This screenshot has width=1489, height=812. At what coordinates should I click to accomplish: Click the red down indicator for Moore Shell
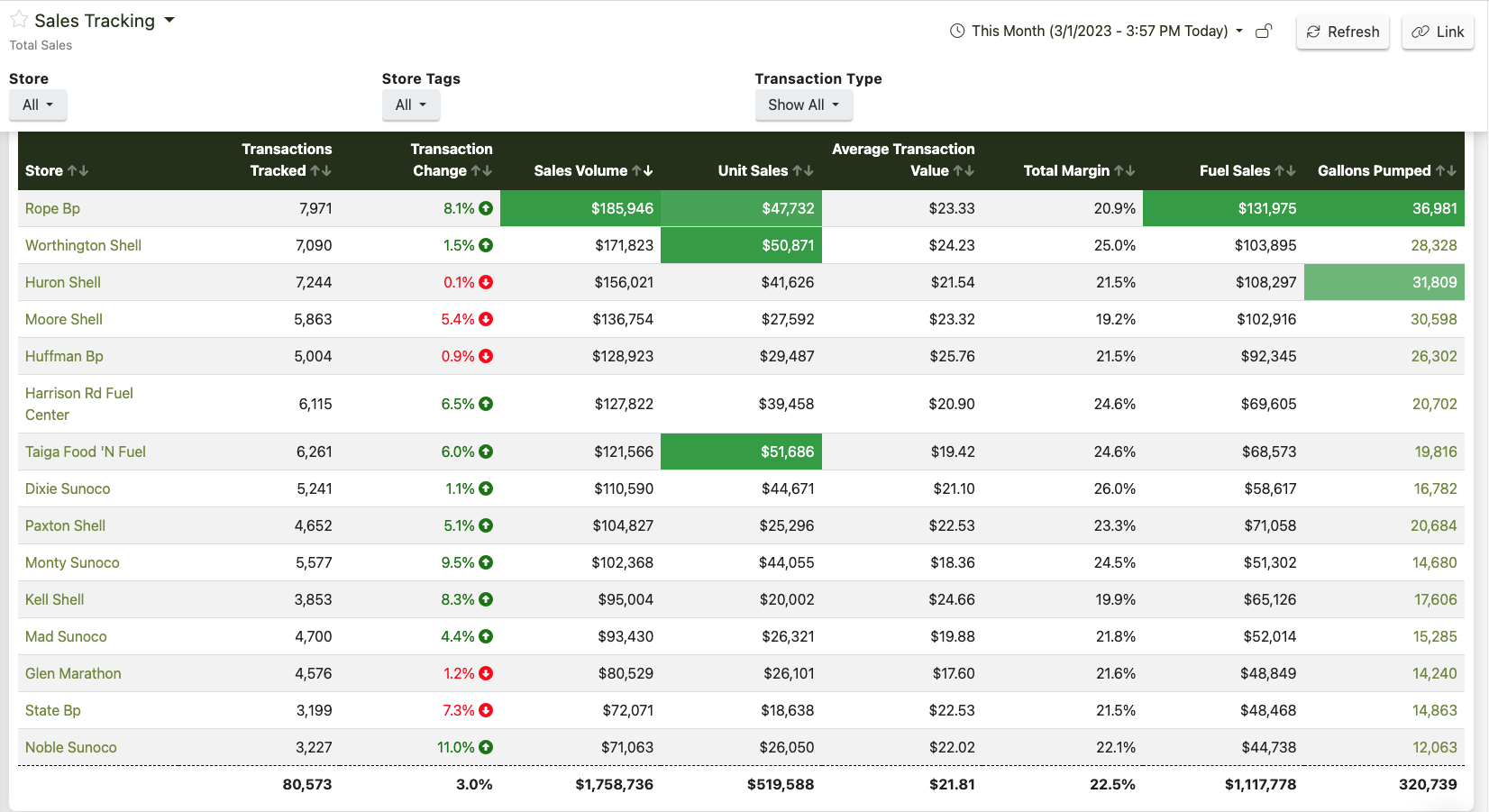click(x=486, y=319)
